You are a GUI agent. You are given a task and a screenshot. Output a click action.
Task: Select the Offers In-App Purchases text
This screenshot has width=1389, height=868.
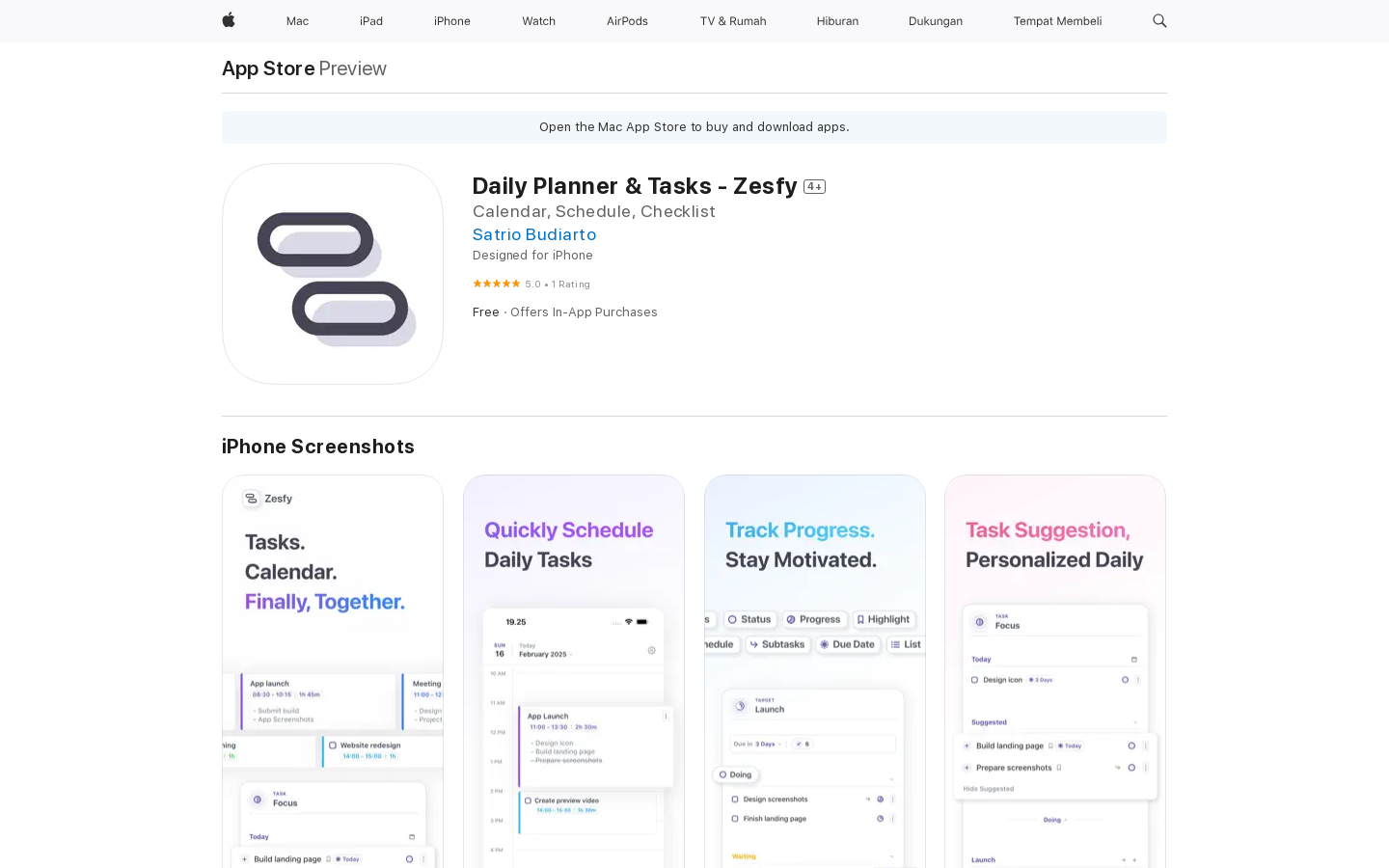pyautogui.click(x=584, y=312)
